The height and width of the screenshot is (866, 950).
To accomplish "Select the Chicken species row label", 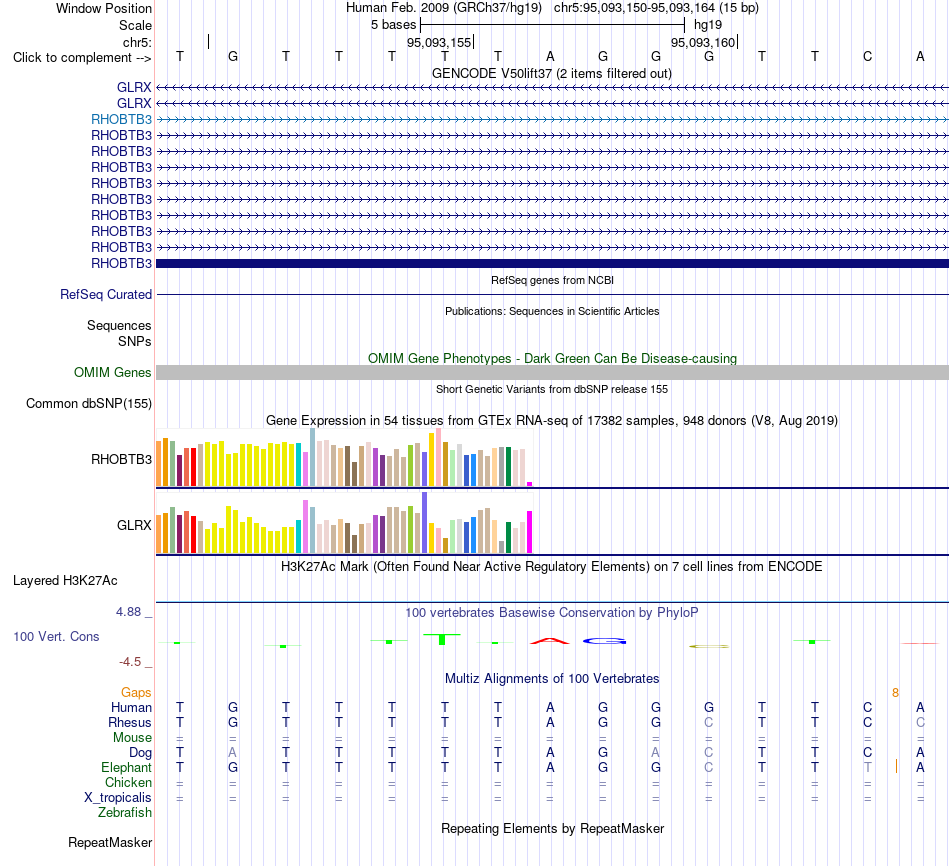I will pyautogui.click(x=128, y=782).
